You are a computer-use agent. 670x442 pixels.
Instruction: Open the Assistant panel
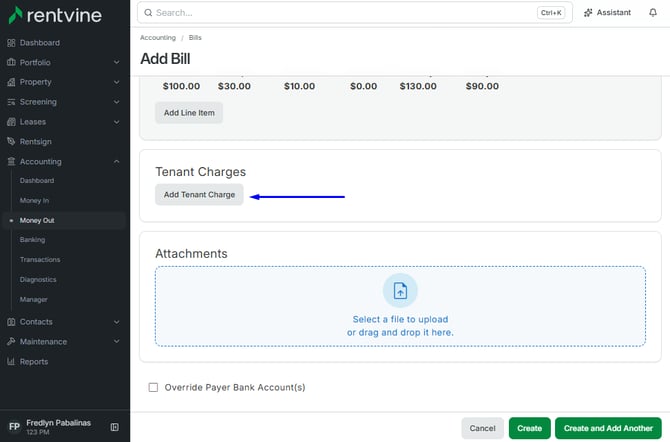(607, 13)
